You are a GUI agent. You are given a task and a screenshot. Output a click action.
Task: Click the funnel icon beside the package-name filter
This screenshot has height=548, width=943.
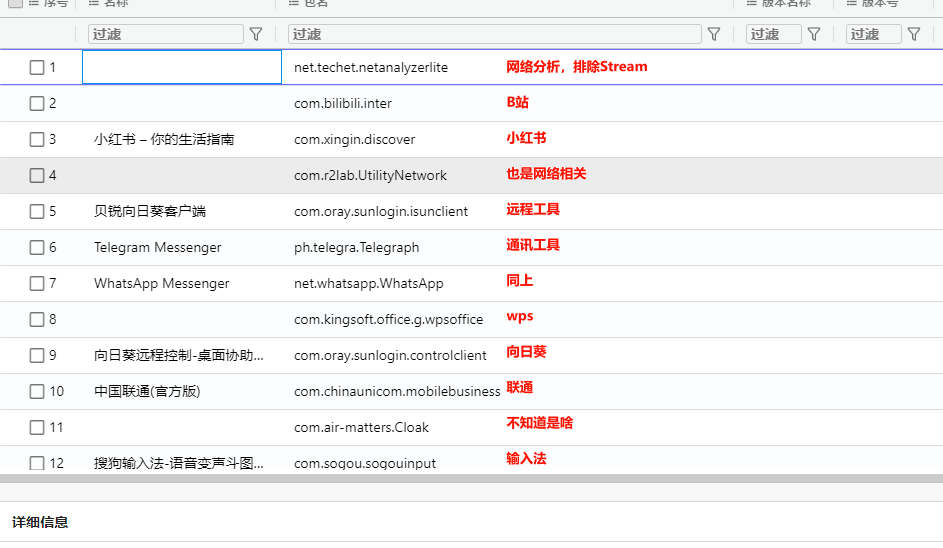click(714, 34)
